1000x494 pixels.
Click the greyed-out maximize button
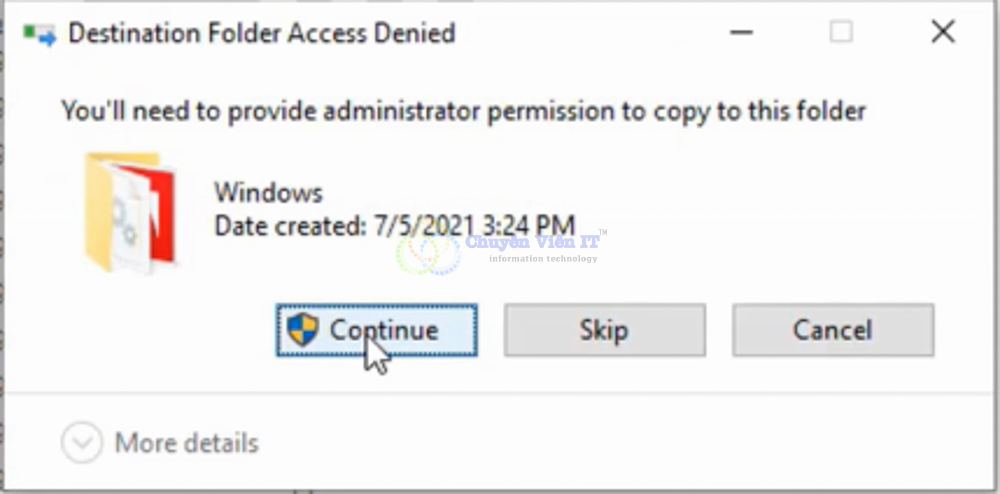[x=841, y=33]
